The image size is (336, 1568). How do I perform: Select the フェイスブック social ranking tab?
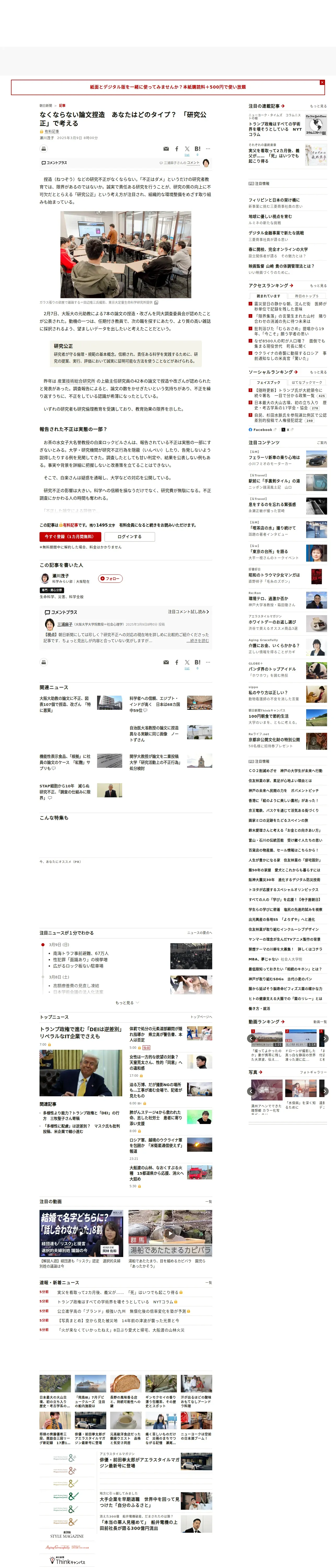pyautogui.click(x=268, y=382)
